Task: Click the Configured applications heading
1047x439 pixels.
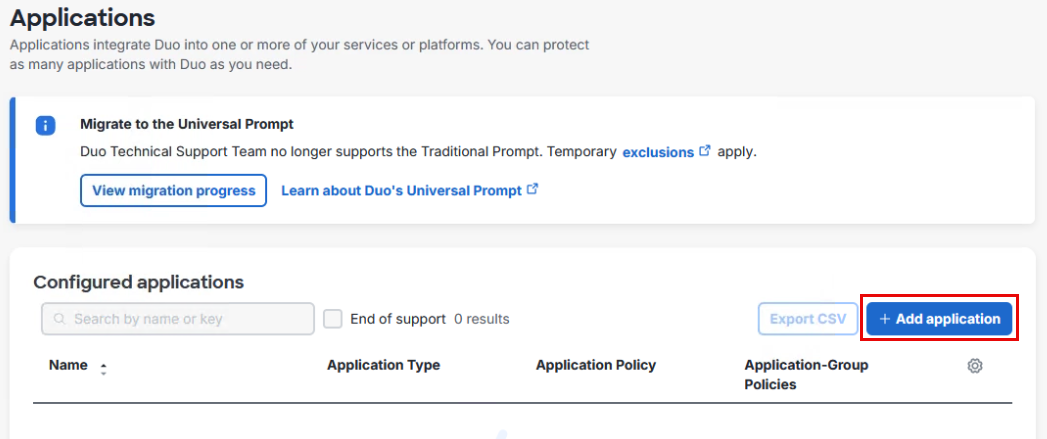Action: click(138, 282)
